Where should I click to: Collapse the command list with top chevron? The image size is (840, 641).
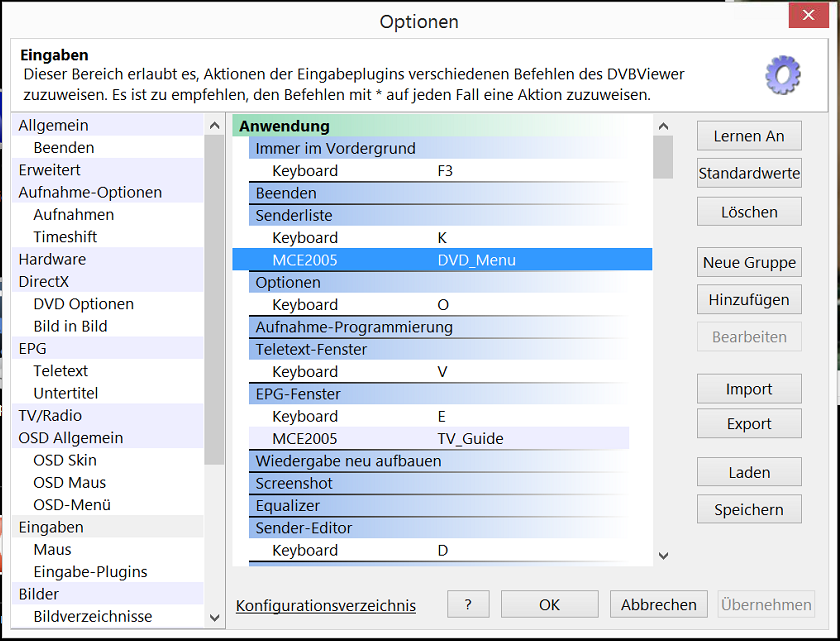click(x=662, y=126)
